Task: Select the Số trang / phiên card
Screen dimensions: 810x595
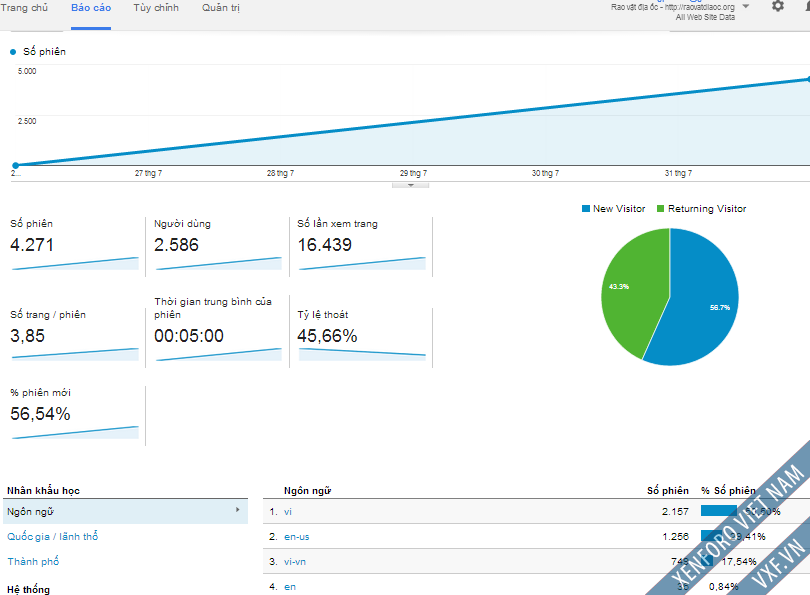Action: coord(75,336)
